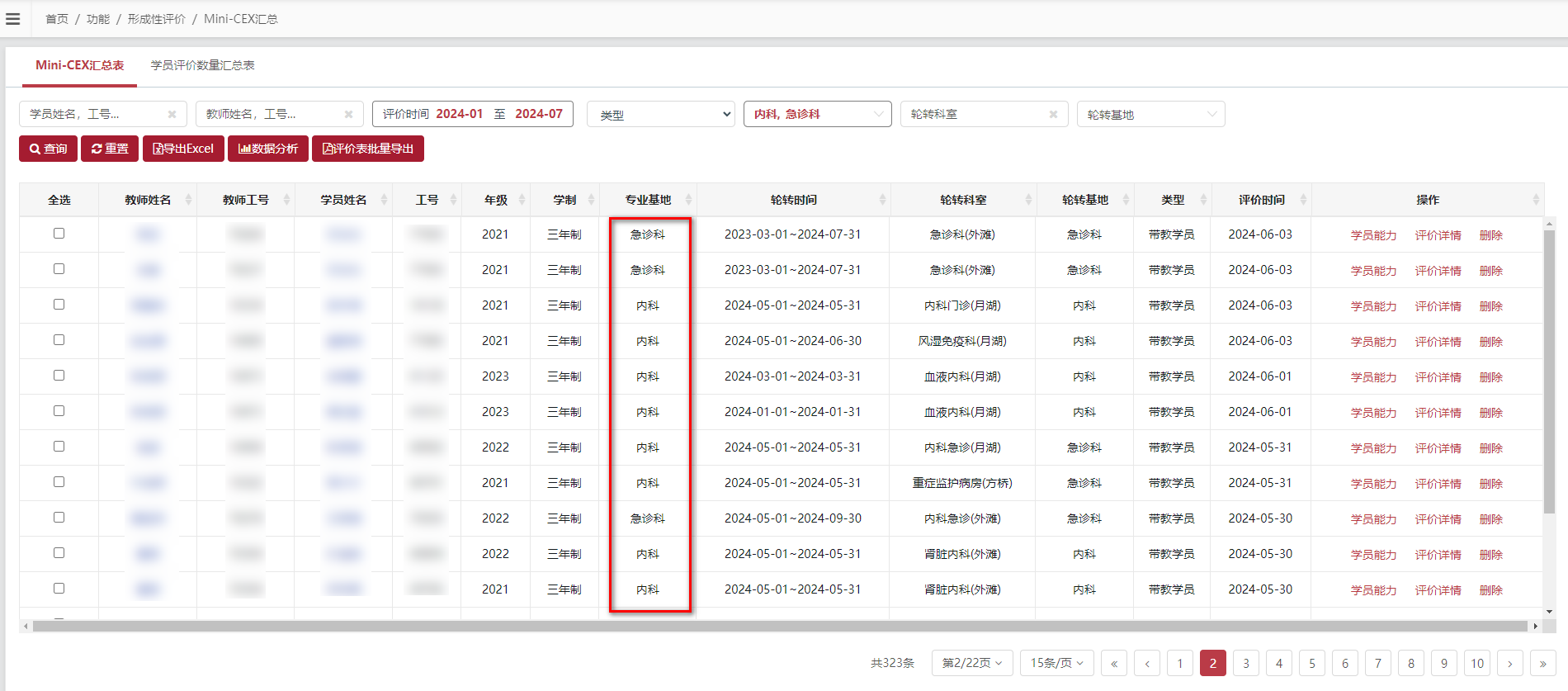Check the 2024-03-01~2024-03-31 血液内科 row checkbox
The height and width of the screenshot is (691, 1568).
pyautogui.click(x=59, y=376)
